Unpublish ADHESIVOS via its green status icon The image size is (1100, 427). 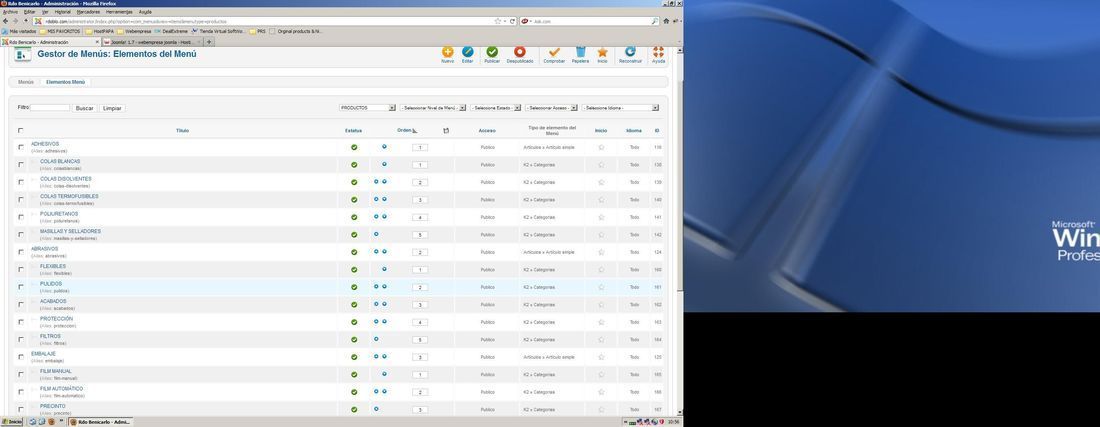coord(354,147)
